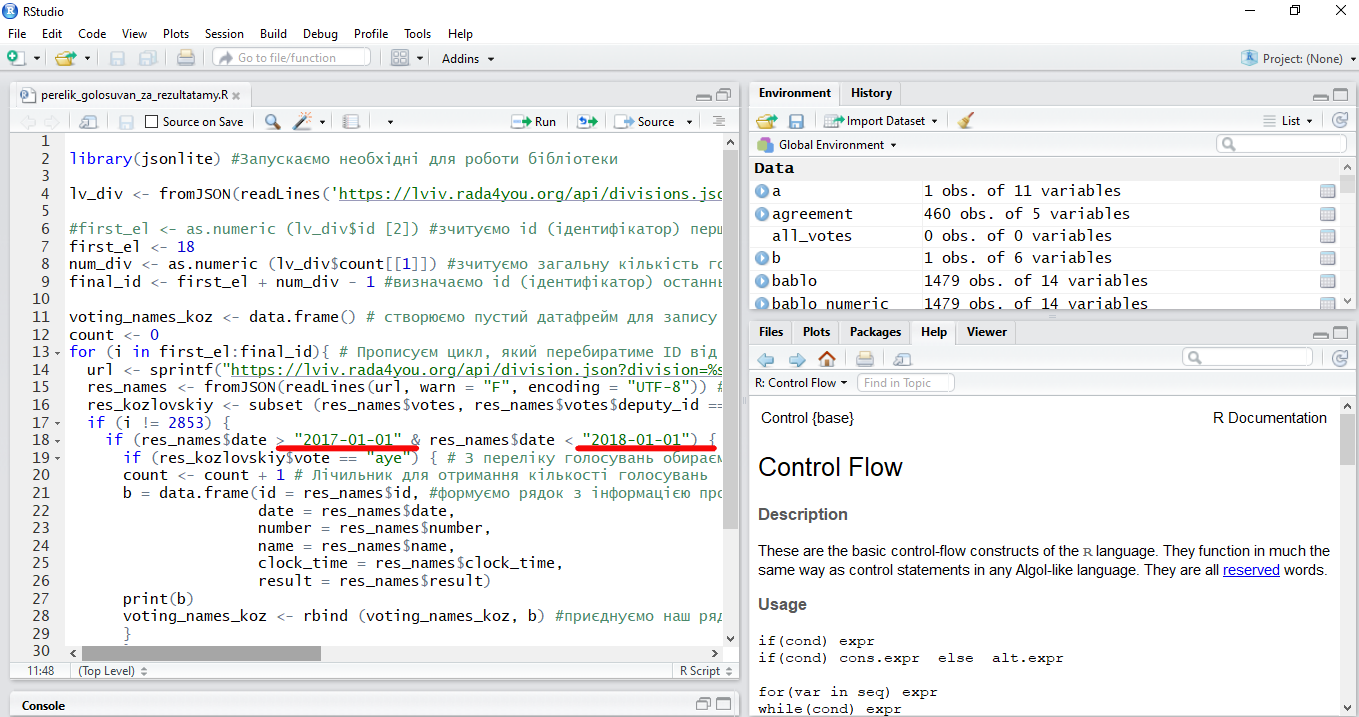Collapse the for loop at line 13
Screen dimensions: 1359x717
pos(58,352)
